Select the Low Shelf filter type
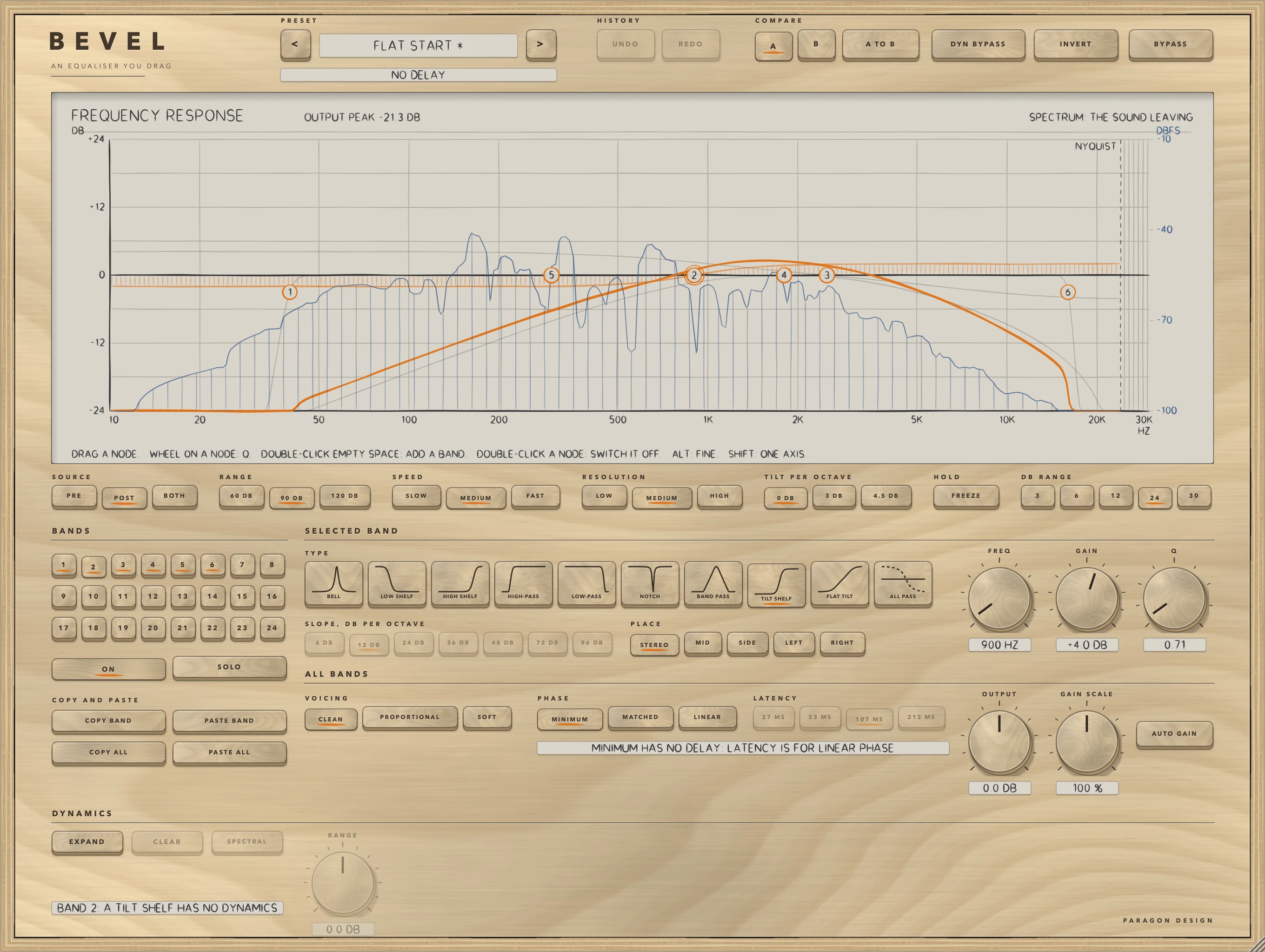 point(397,583)
